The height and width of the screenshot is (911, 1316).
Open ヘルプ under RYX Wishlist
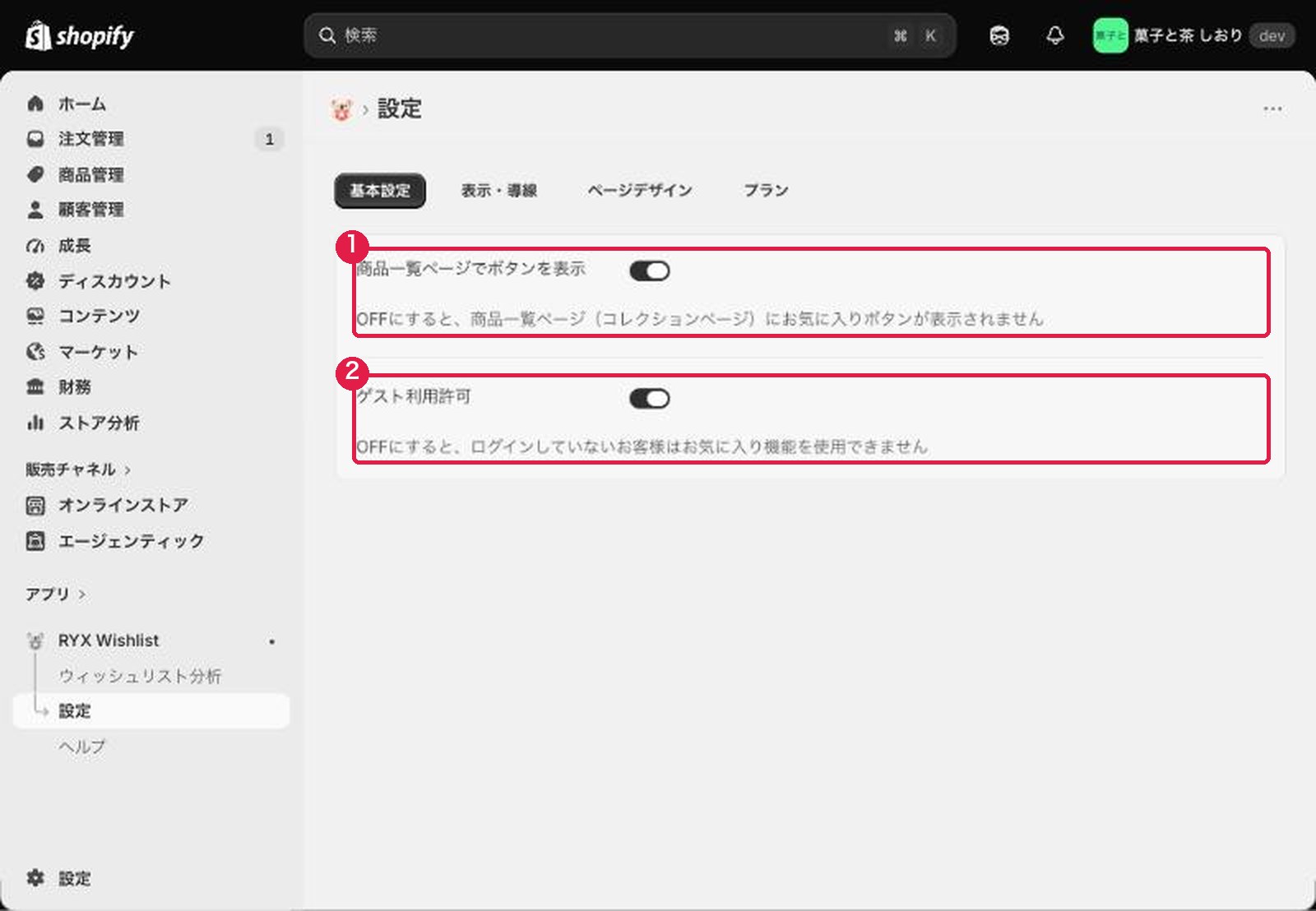pos(82,747)
